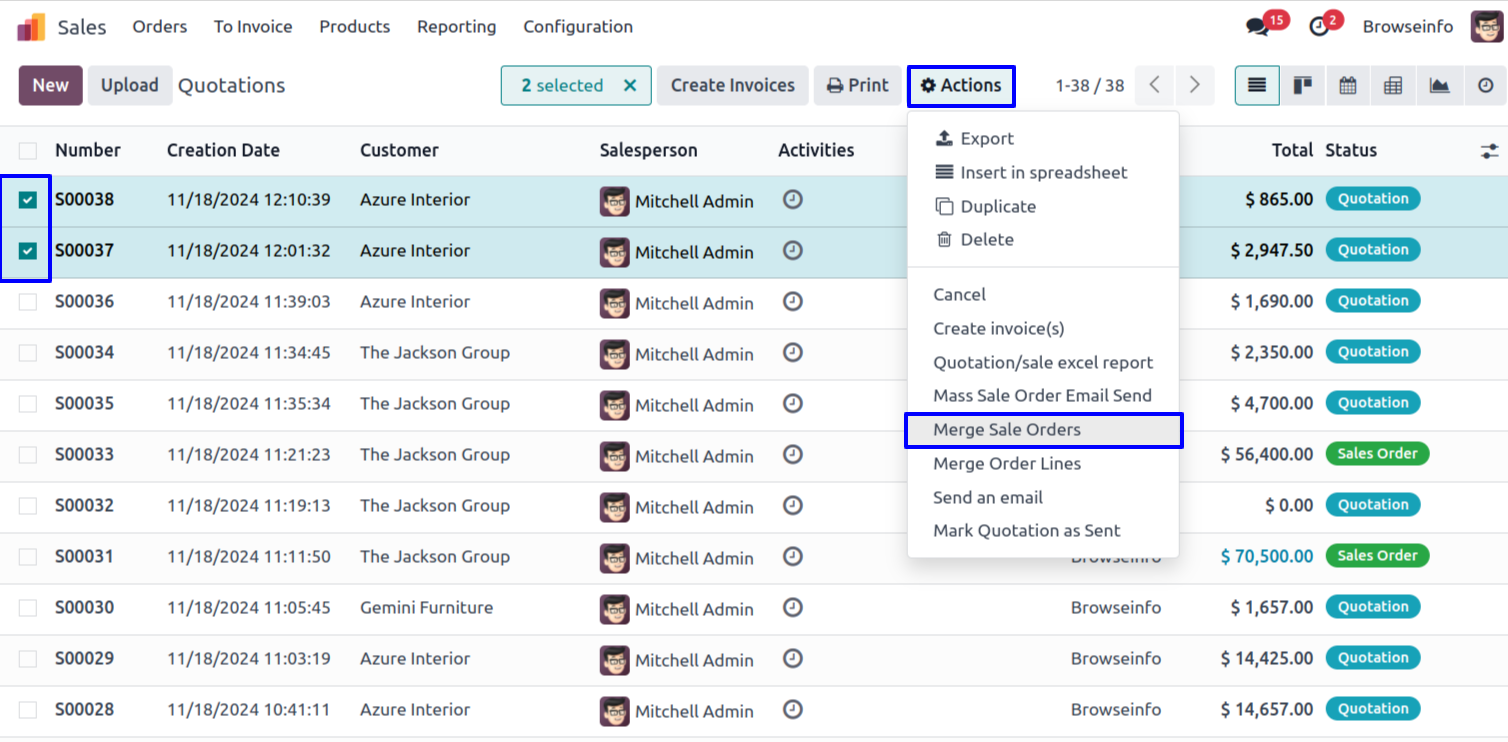
Task: Open the activities clock icon in navbar
Action: [x=1319, y=27]
